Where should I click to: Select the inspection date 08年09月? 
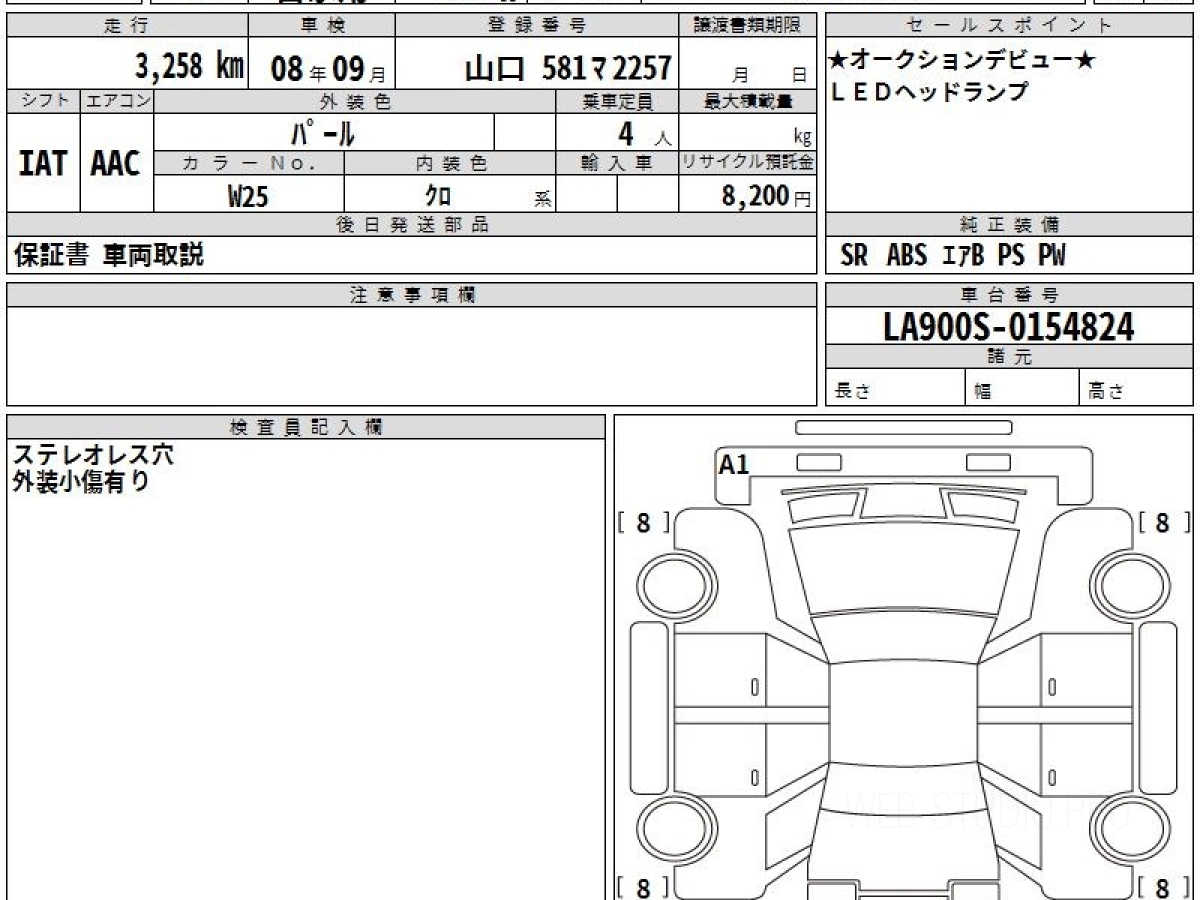tap(328, 69)
